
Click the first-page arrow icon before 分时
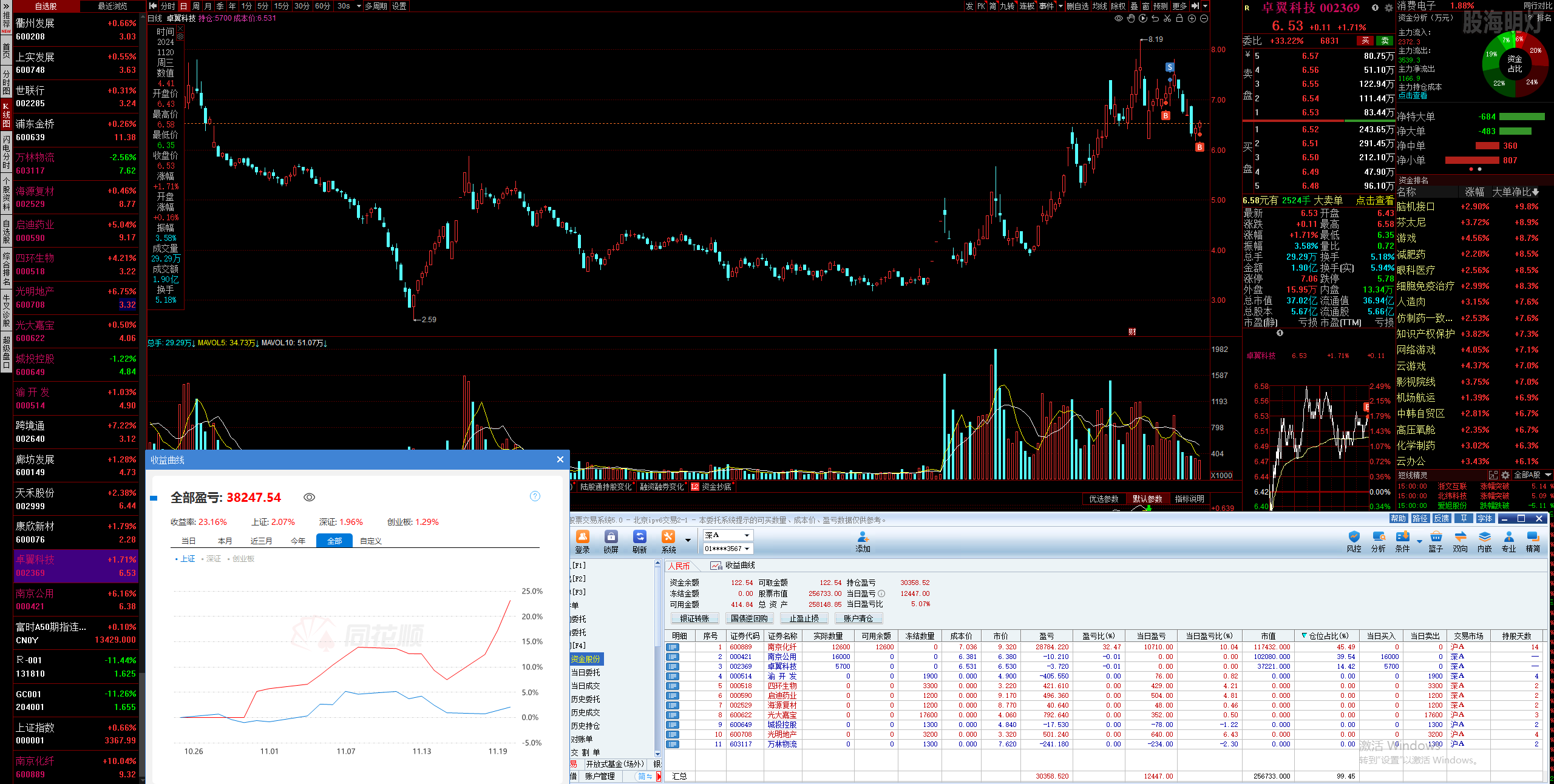[153, 6]
